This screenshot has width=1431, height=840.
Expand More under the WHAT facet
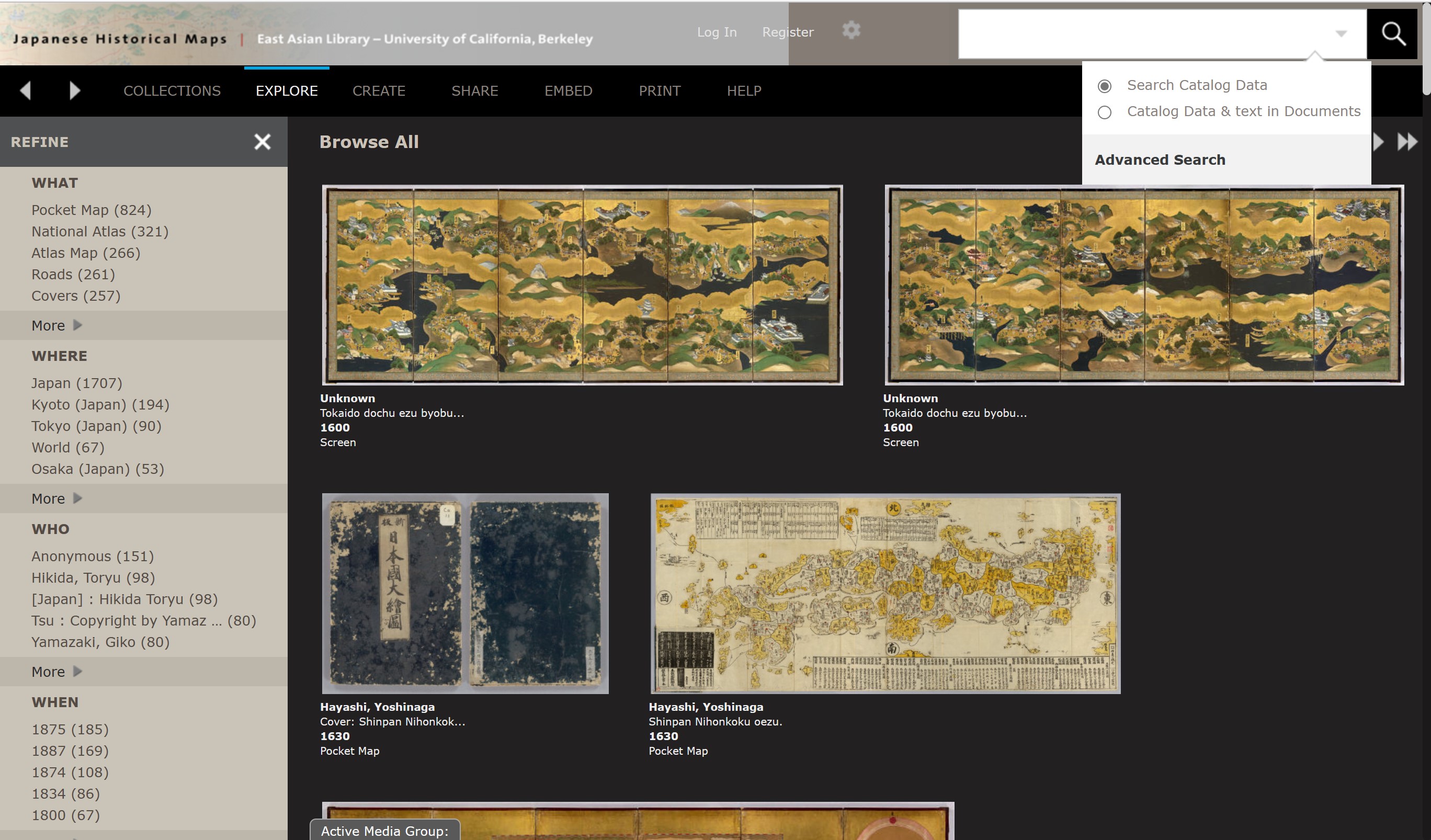57,325
